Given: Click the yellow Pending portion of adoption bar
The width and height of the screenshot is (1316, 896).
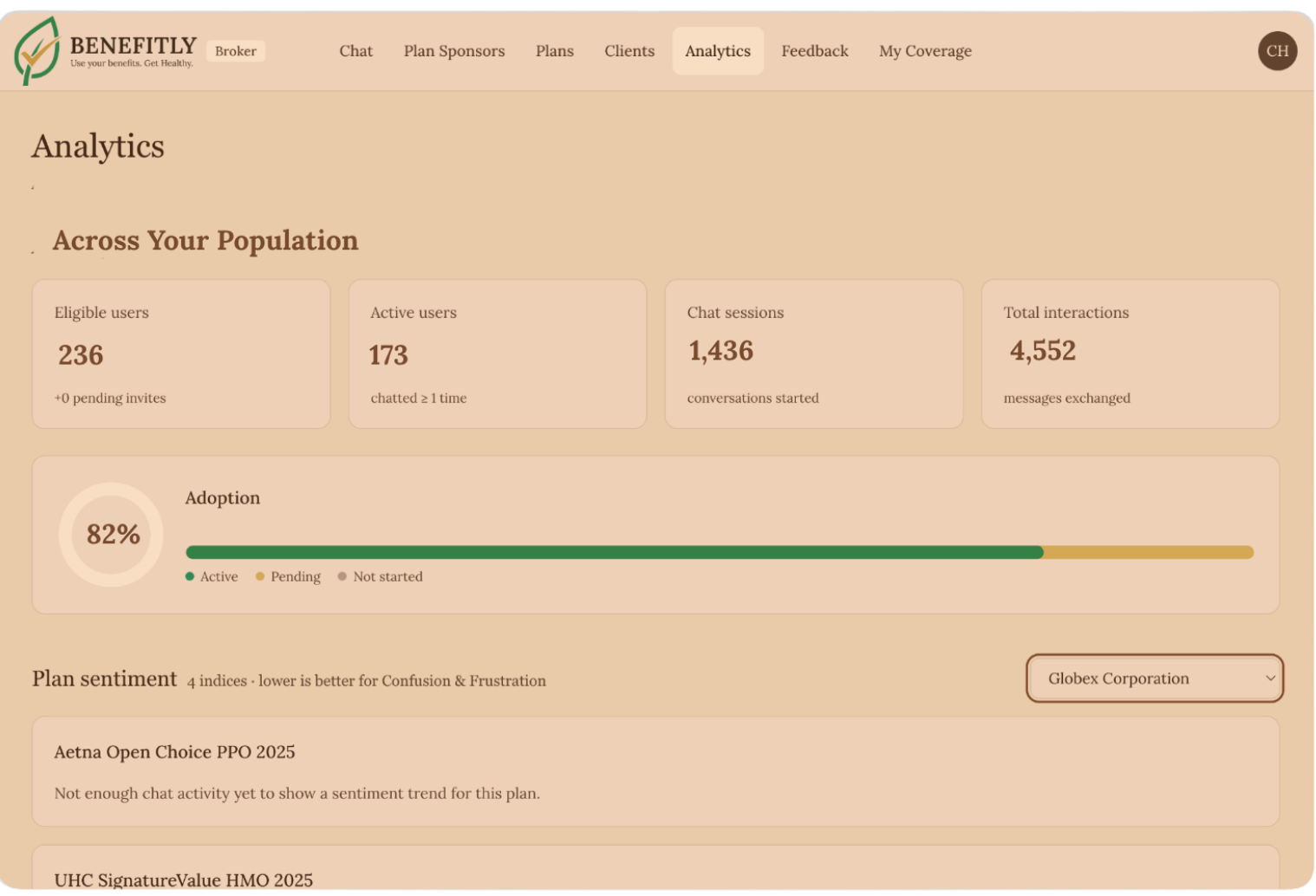Looking at the screenshot, I should coord(1149,552).
